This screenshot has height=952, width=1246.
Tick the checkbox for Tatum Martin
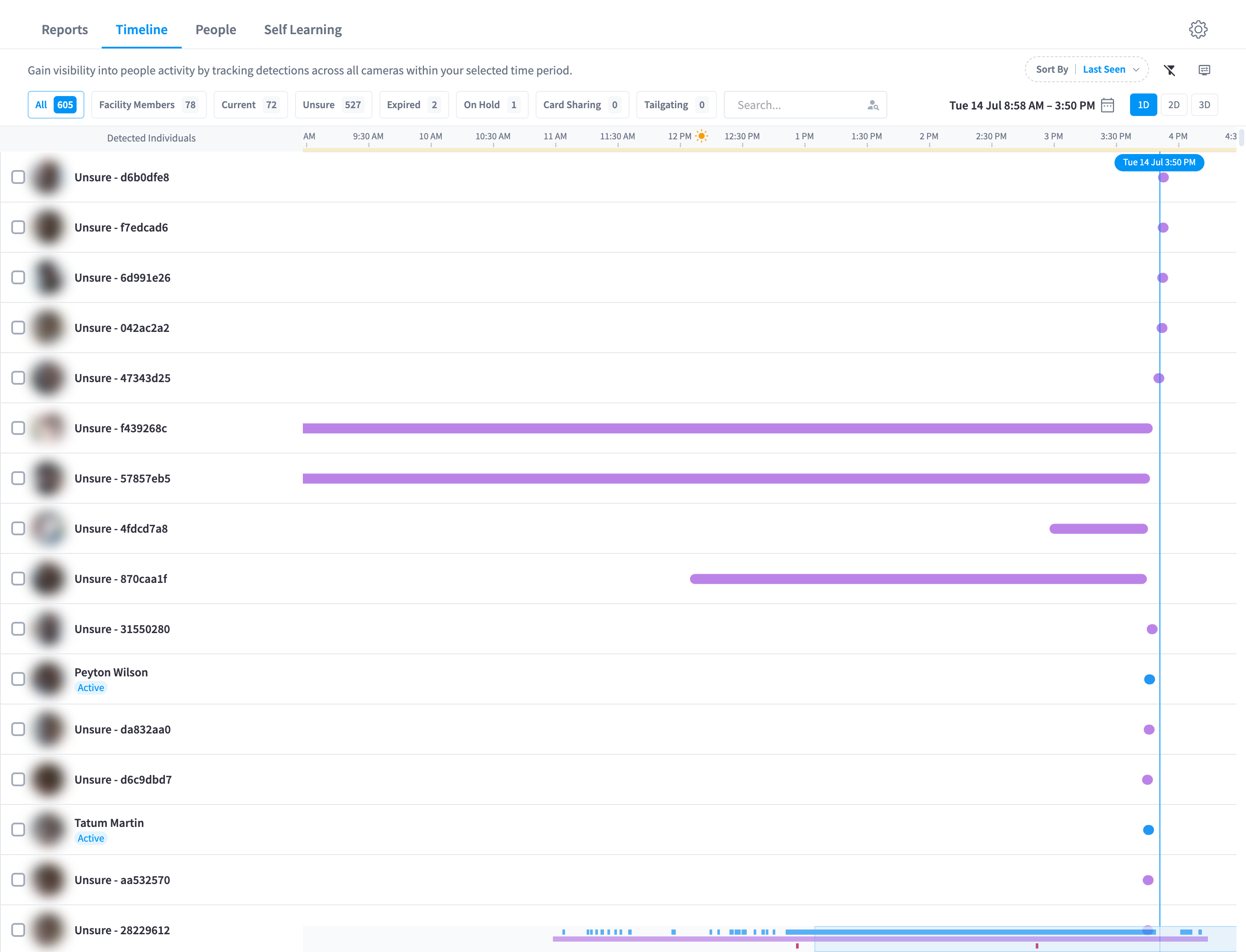click(x=18, y=830)
